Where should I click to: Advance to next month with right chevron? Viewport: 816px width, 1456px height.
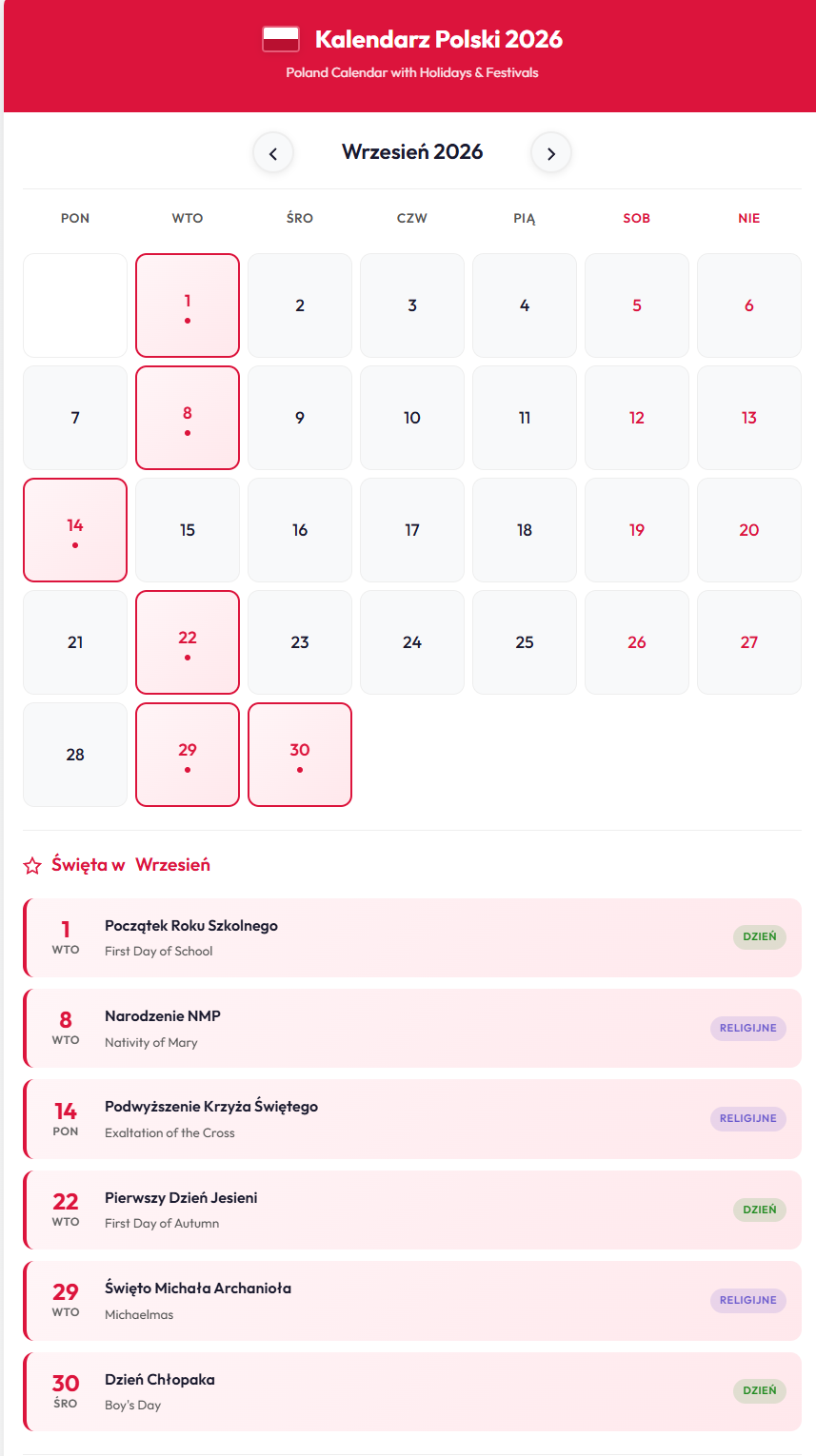tap(550, 153)
